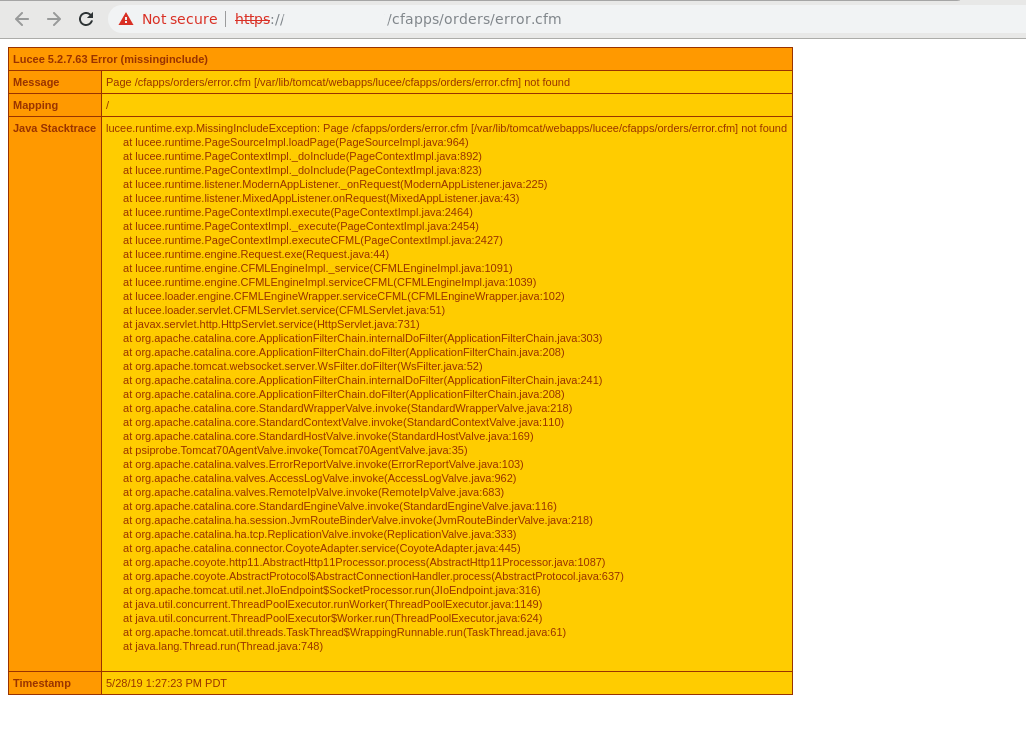Select line 'ErrorReportValve.invoke(ErrorReportValve.java:103)'

(x=323, y=464)
